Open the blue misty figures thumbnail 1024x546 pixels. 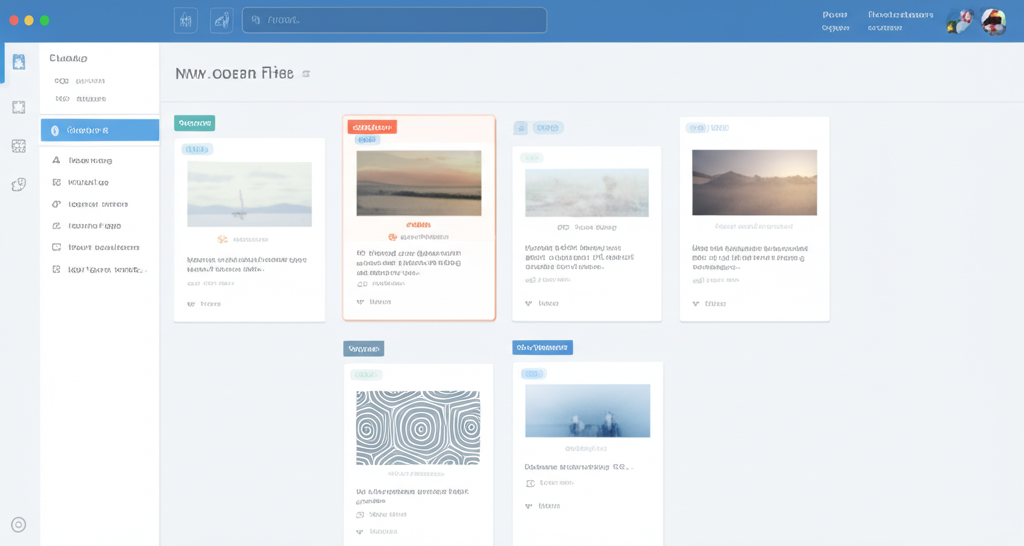(588, 411)
